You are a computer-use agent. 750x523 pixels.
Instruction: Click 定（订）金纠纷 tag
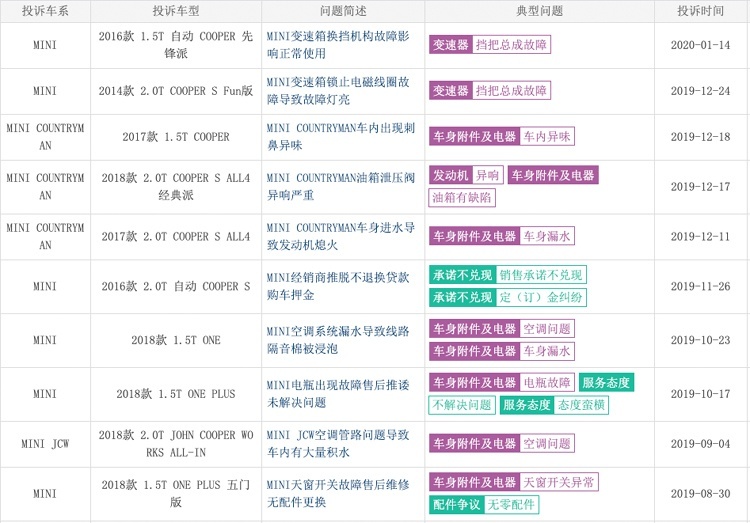pos(541,297)
